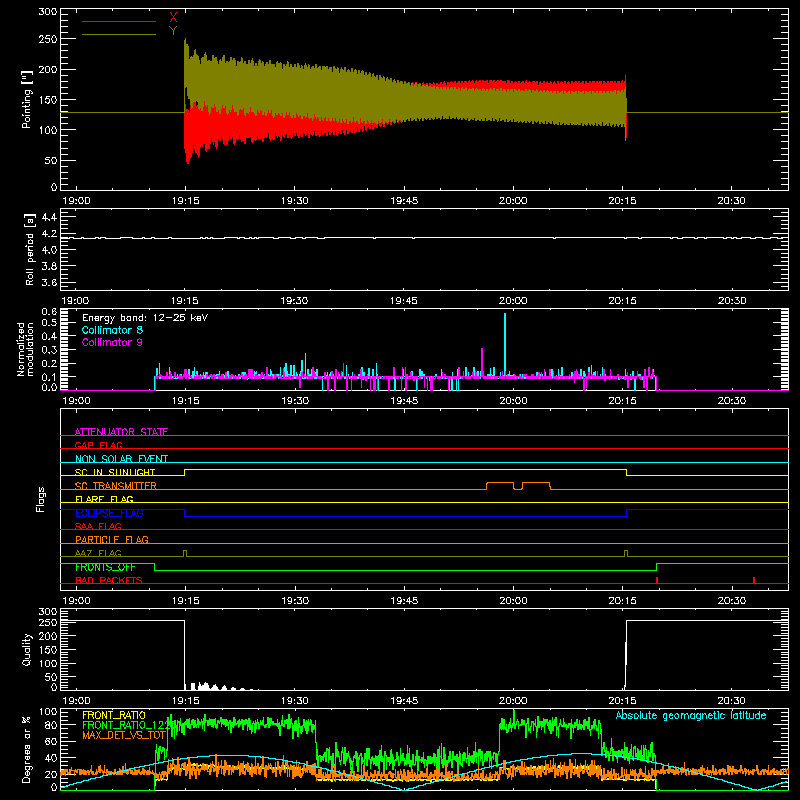Click the olive Y legend label

[173, 31]
